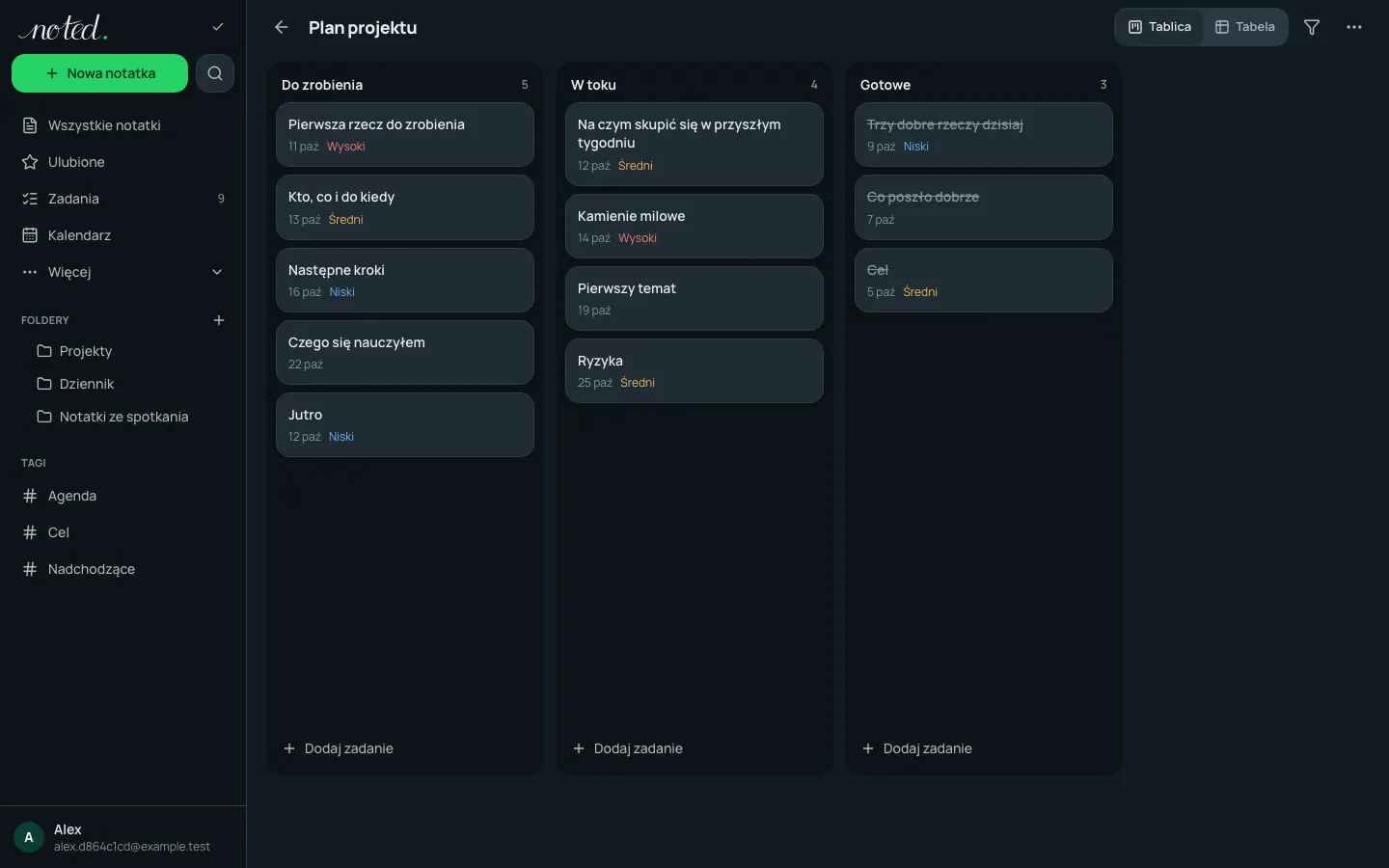
Task: Expand the Więcej section chevron
Action: (x=217, y=272)
